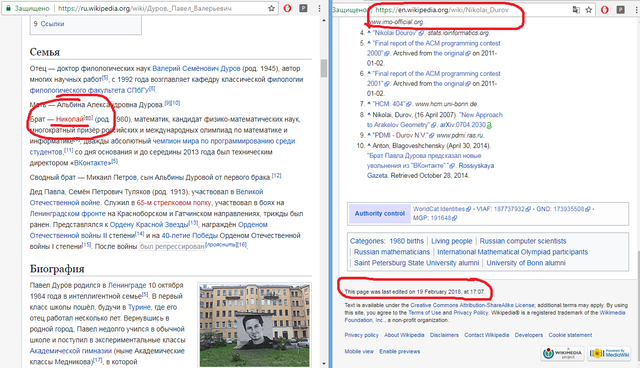Open the Terms of Use link
The height and width of the screenshot is (368, 640).
[x=424, y=313]
